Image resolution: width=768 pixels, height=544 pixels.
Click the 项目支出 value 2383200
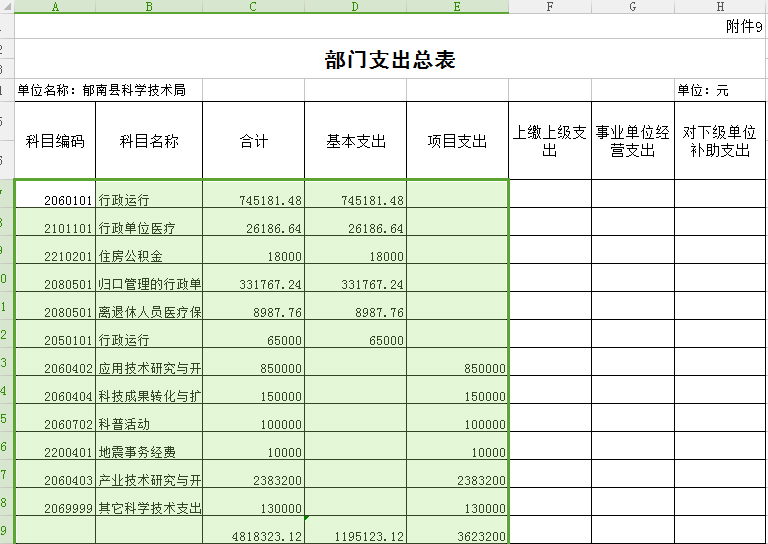tap(457, 480)
